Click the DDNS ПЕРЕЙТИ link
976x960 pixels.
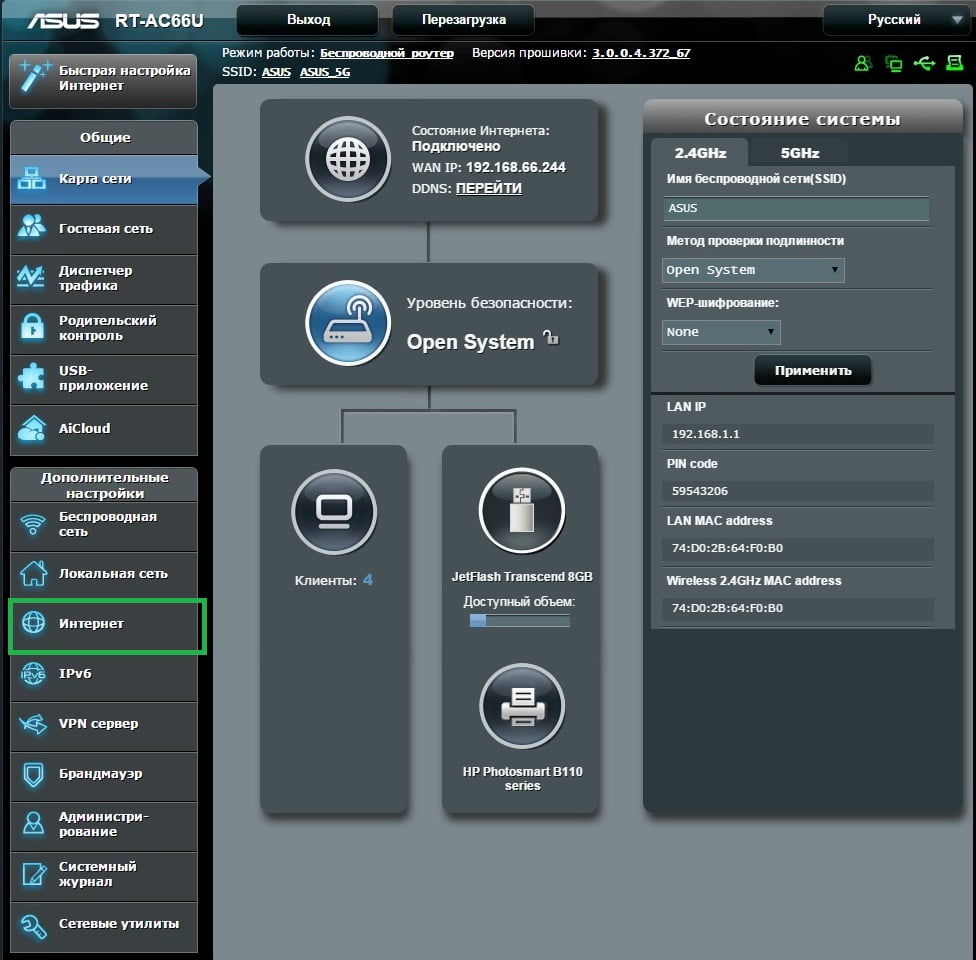(x=489, y=188)
